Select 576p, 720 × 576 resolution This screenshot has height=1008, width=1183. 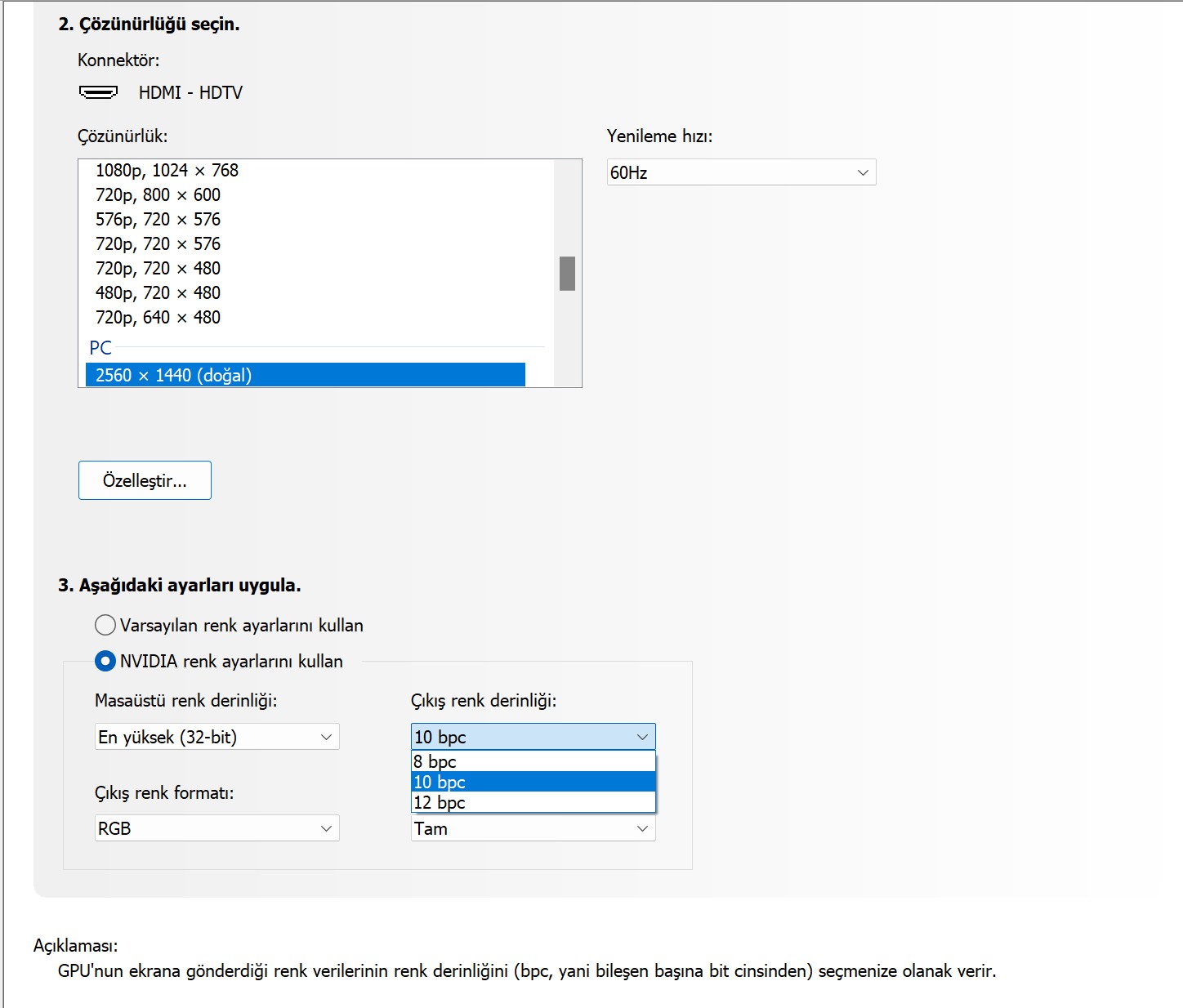point(158,219)
